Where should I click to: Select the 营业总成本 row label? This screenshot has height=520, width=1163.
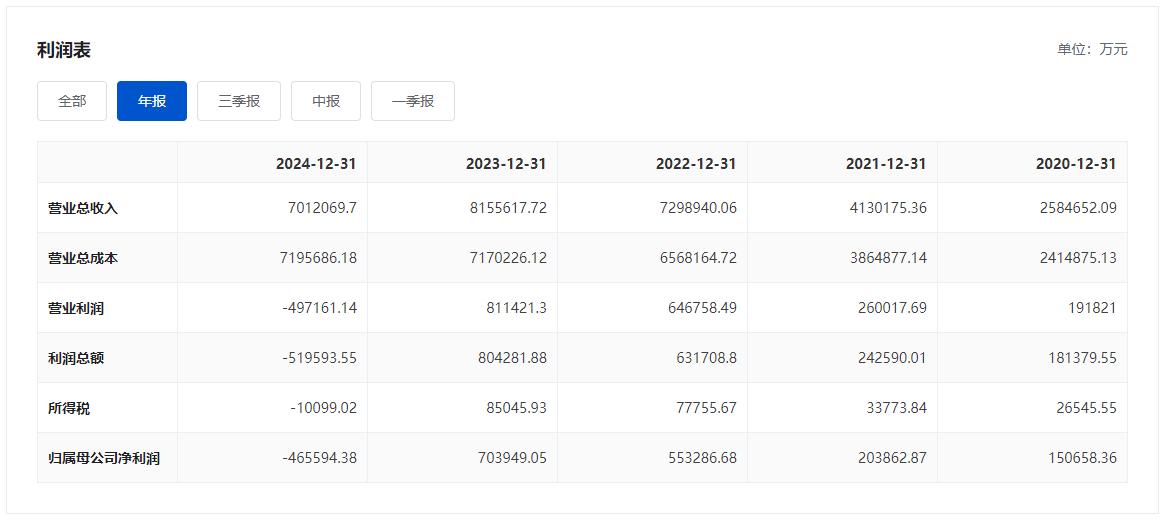point(83,258)
